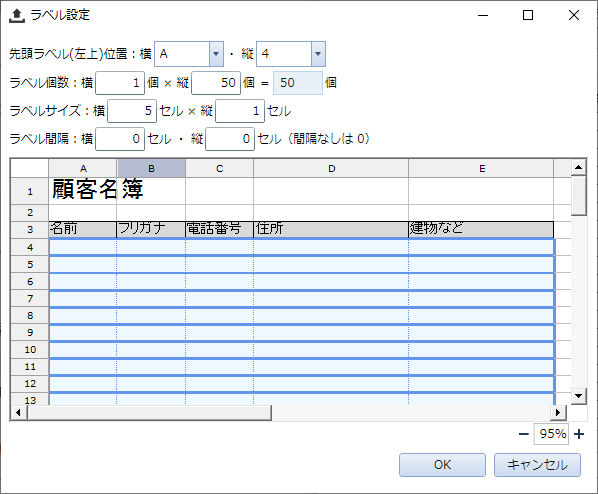The height and width of the screenshot is (494, 598).
Task: Click the scroll down arrow of the grid
Action: (x=579, y=396)
